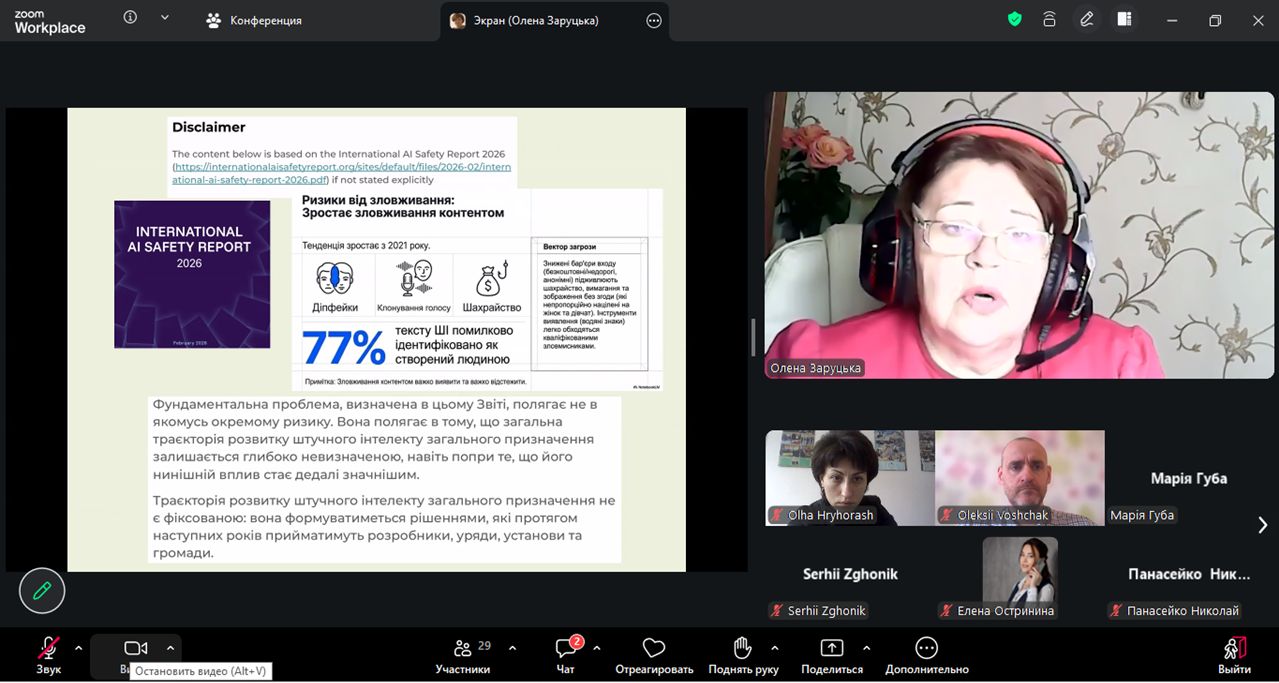Click the green encryption shield icon
The image size is (1279, 683).
1014,19
